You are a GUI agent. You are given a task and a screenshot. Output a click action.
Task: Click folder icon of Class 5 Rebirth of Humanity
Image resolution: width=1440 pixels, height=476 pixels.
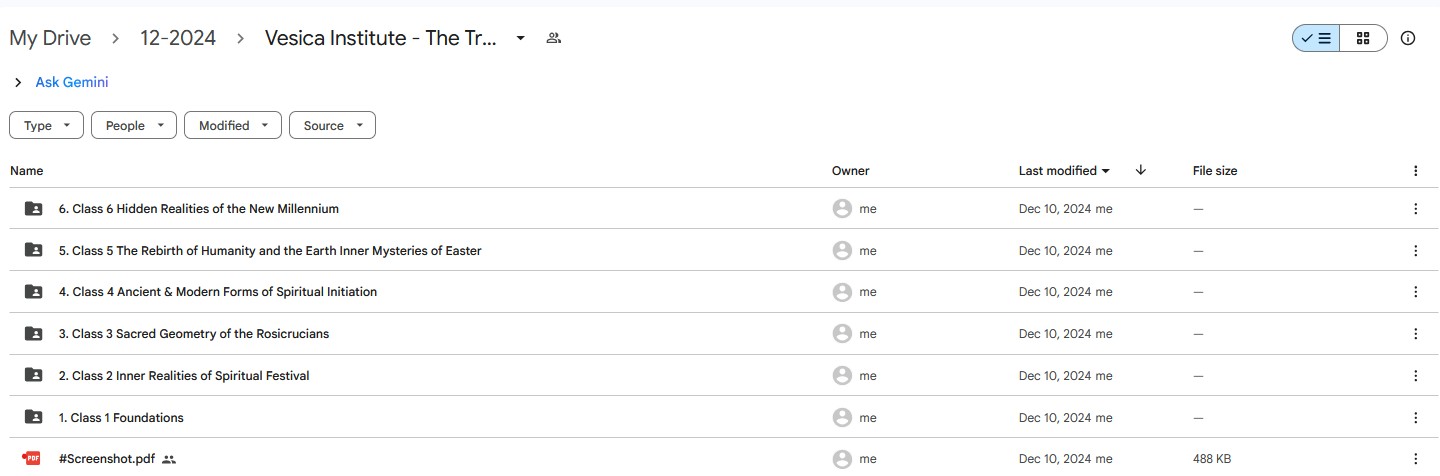(33, 250)
